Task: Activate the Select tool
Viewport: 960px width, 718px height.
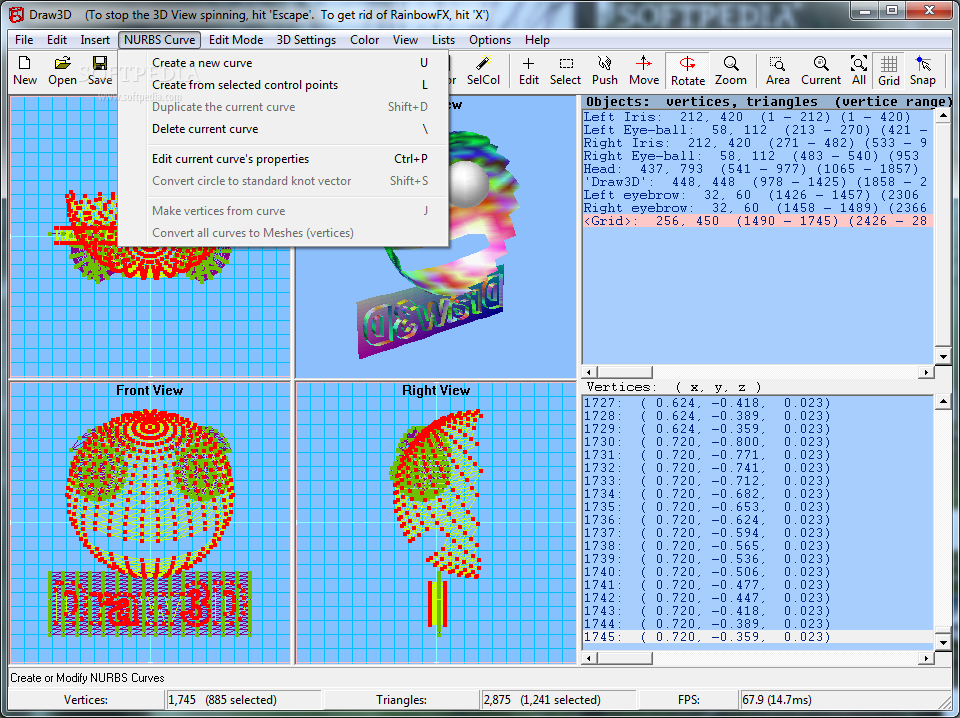Action: [x=565, y=70]
